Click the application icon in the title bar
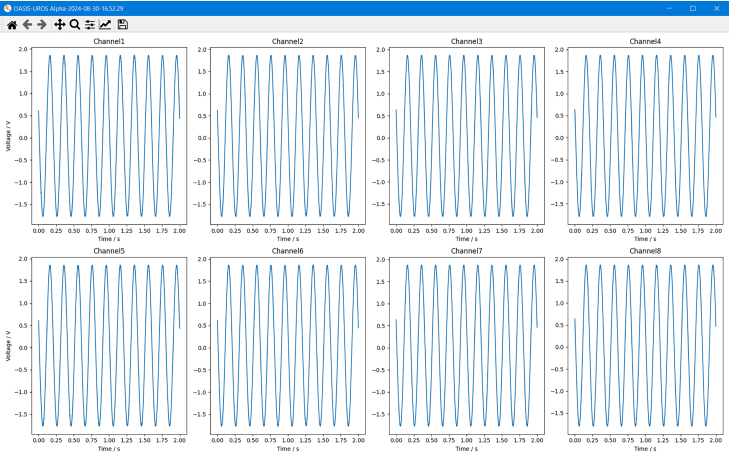The width and height of the screenshot is (729, 459). pos(7,8)
